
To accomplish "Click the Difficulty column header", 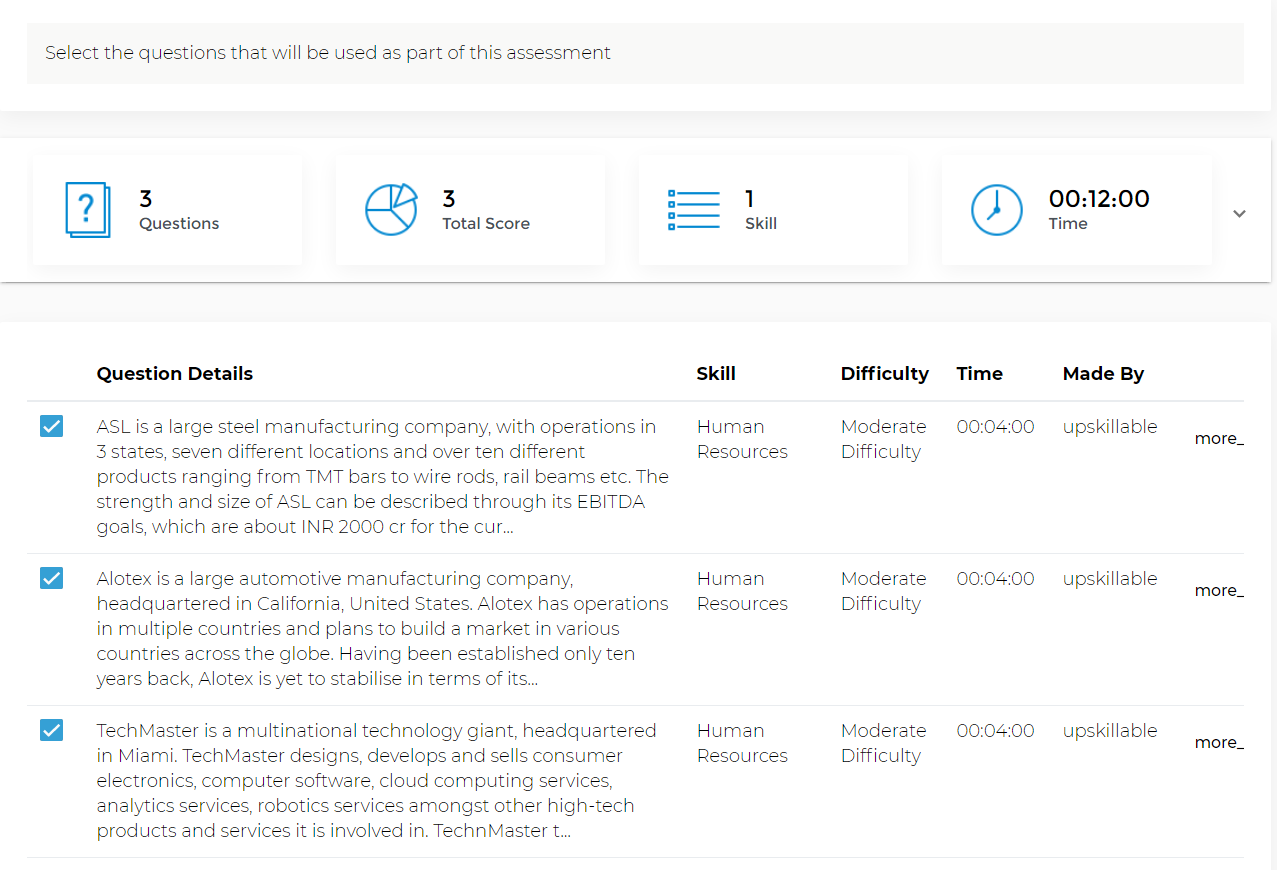I will point(885,374).
